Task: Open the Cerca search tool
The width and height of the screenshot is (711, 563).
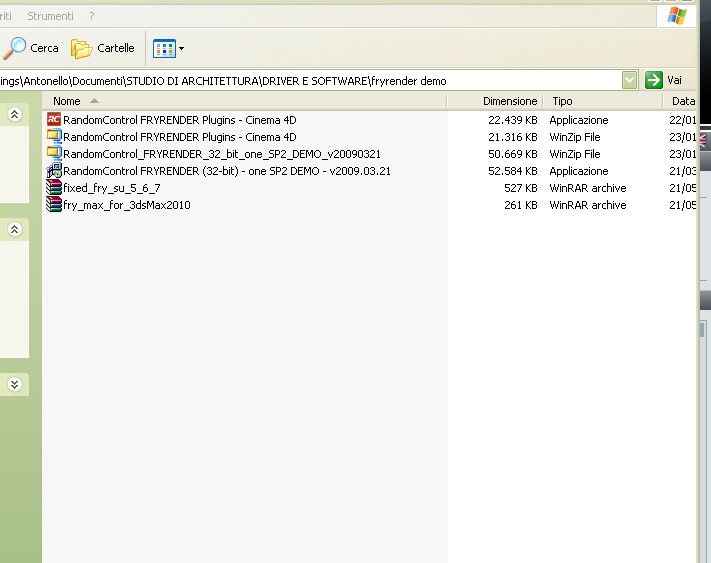Action: (x=31, y=48)
